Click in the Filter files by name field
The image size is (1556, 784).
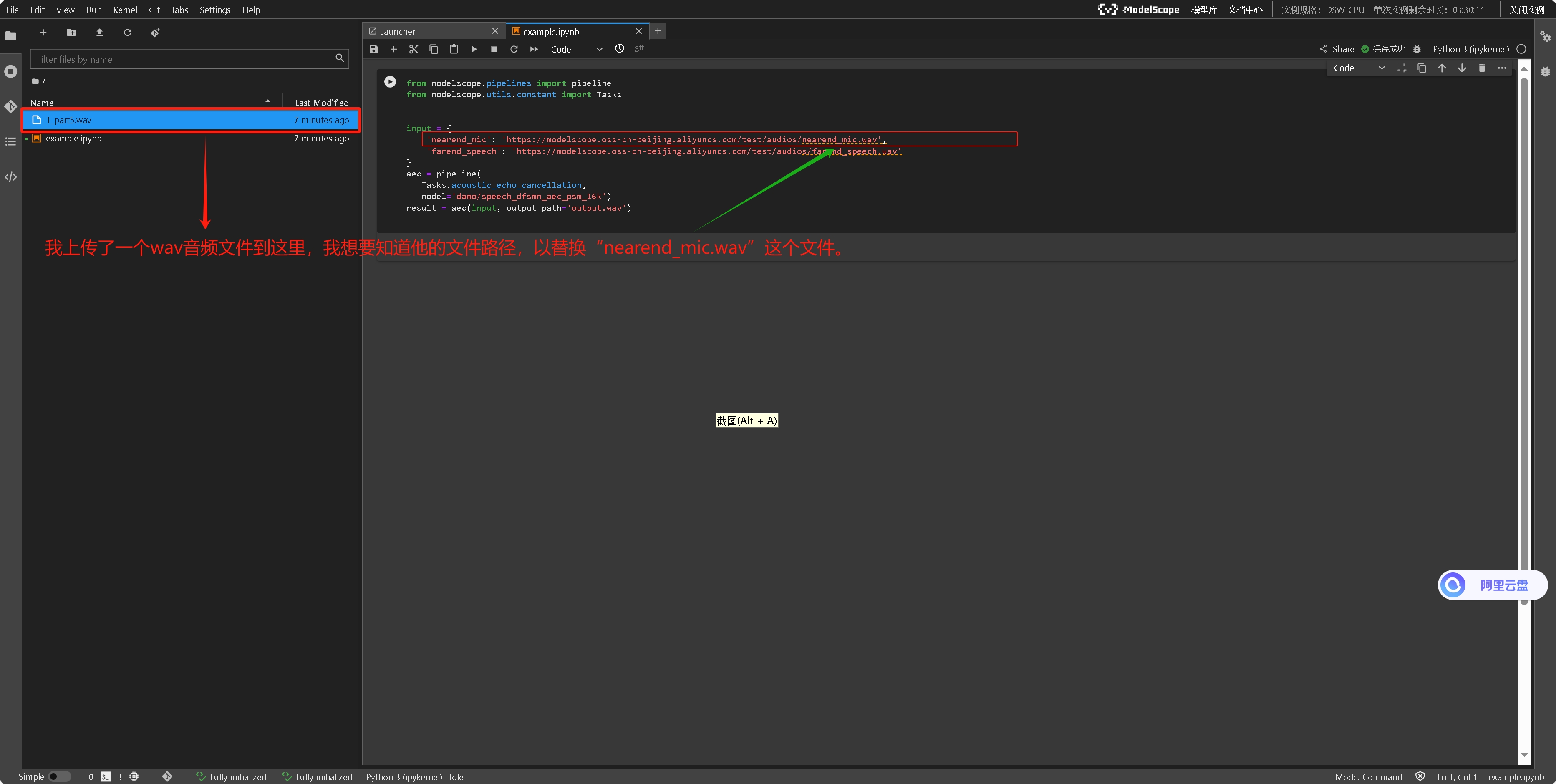coord(189,59)
